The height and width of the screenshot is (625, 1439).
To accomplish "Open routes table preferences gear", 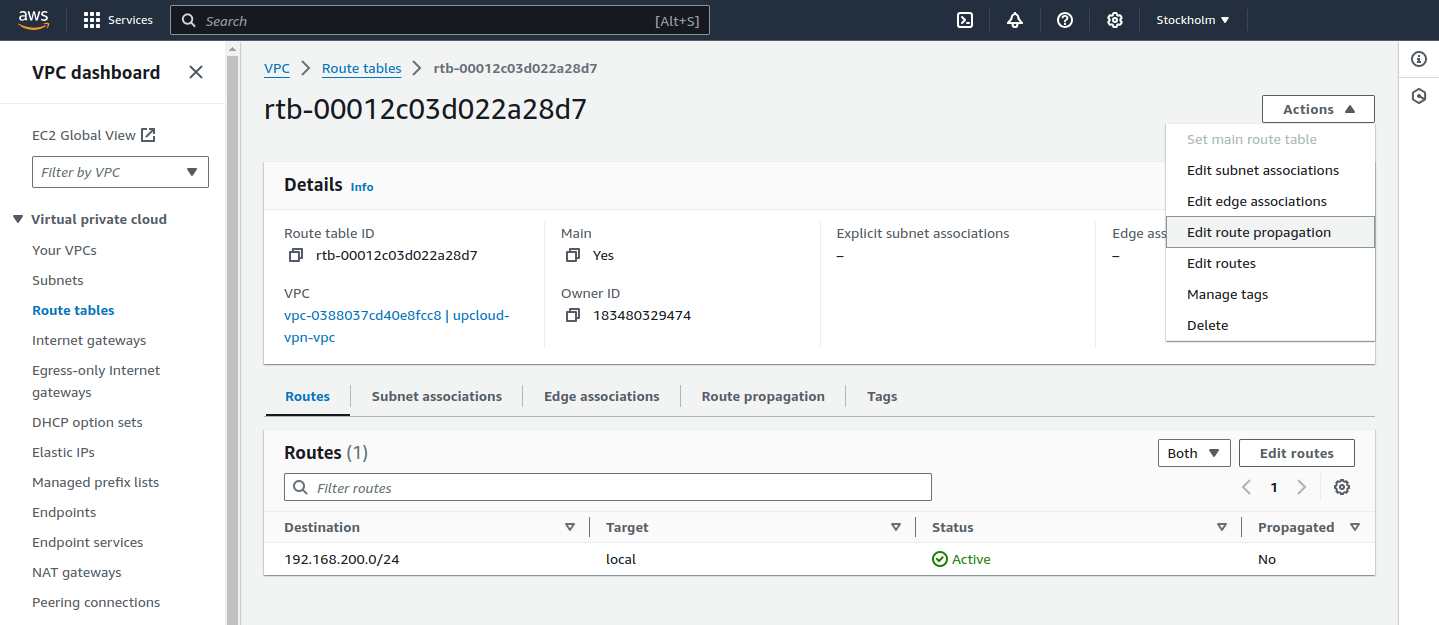I will coord(1342,487).
